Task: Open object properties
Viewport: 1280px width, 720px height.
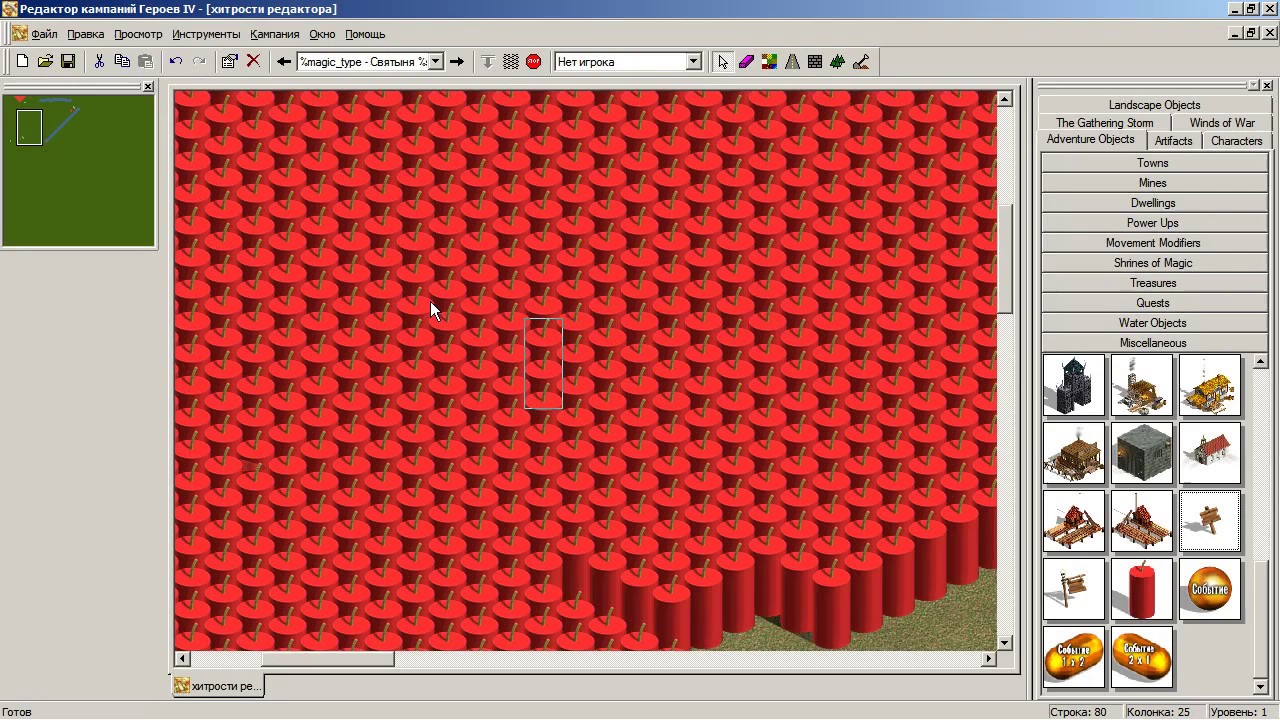Action: (x=229, y=62)
